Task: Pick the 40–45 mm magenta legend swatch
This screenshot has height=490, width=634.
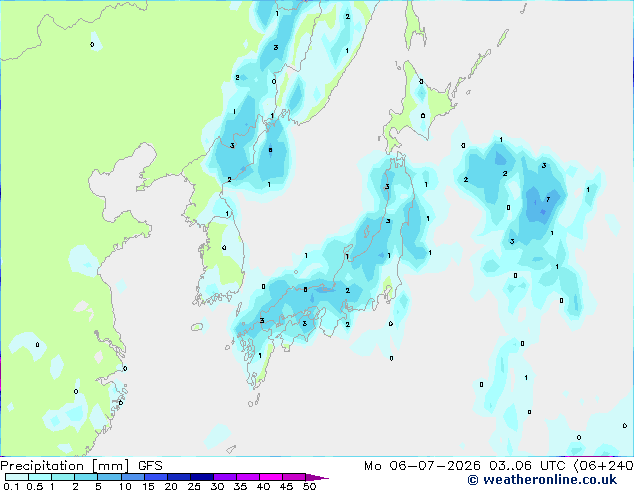Action: (271, 477)
